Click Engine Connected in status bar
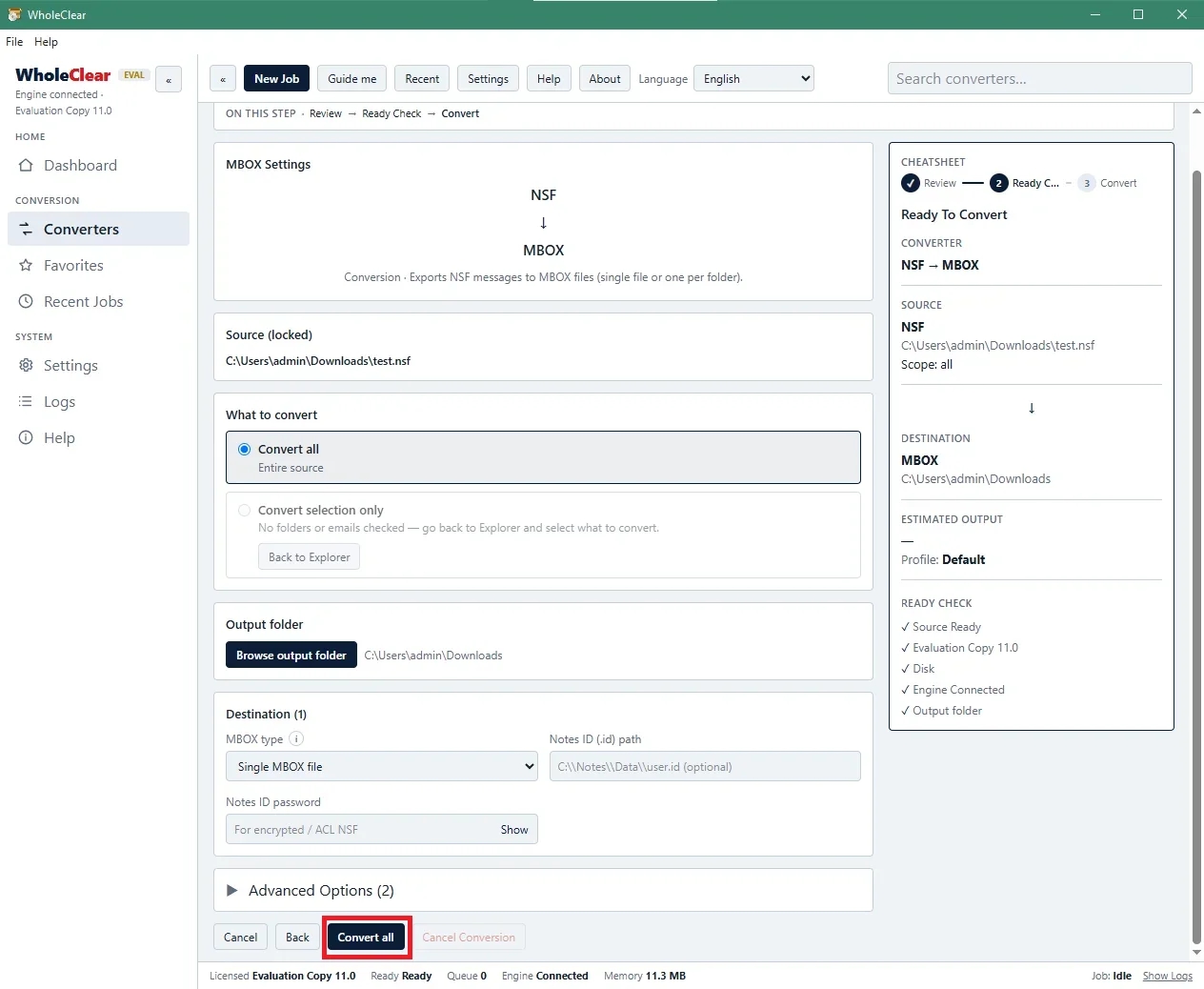Screen dimensions: 1204x989 point(545,976)
